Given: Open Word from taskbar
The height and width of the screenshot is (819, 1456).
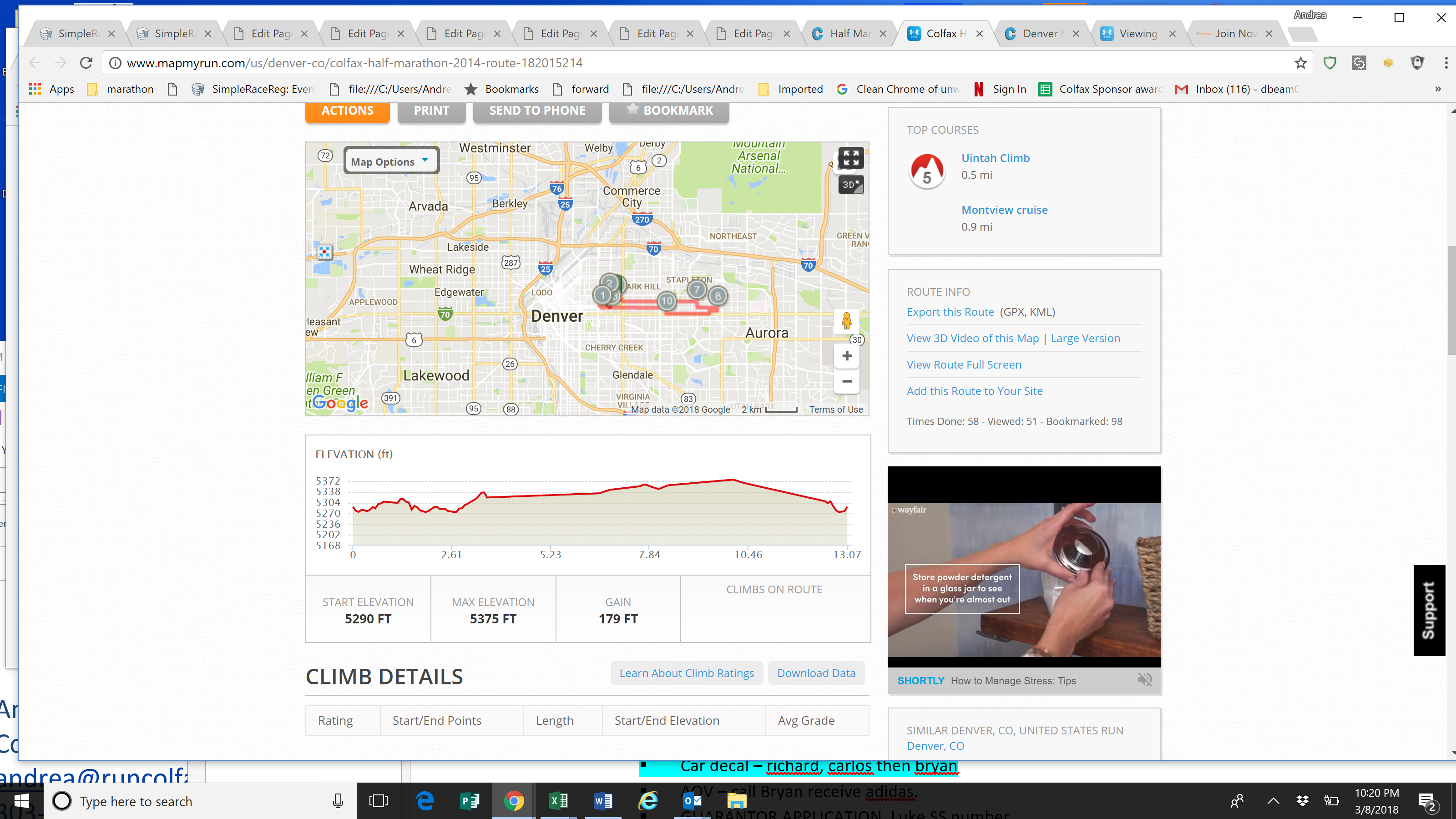Looking at the screenshot, I should 603,801.
